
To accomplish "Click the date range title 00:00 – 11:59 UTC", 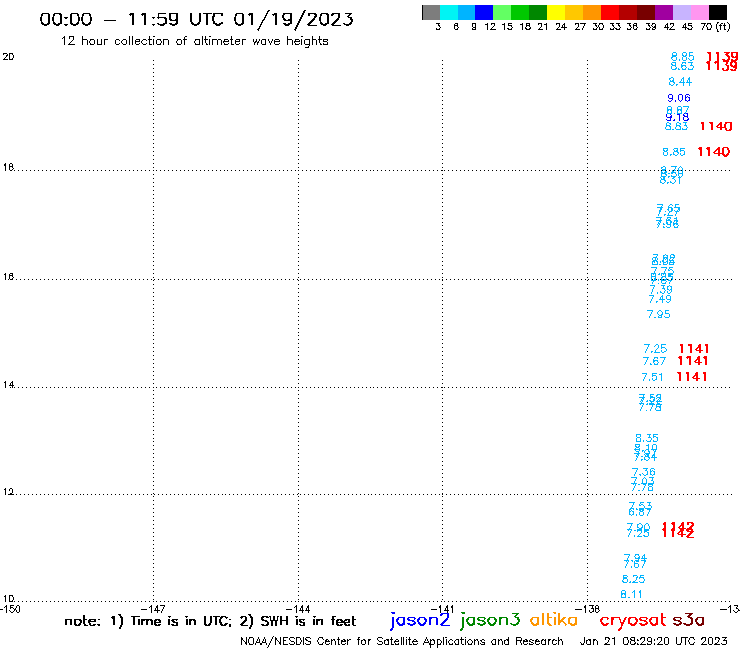I will point(196,19).
